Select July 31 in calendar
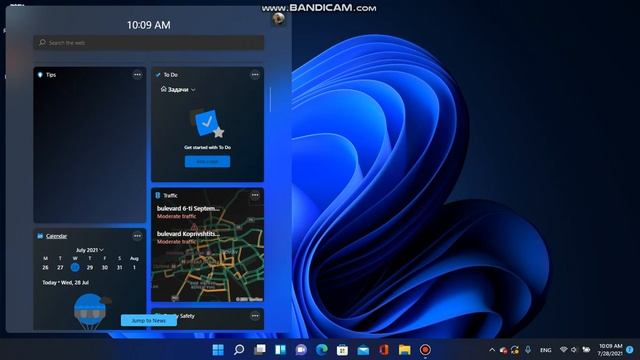The height and width of the screenshot is (360, 640). 119,267
